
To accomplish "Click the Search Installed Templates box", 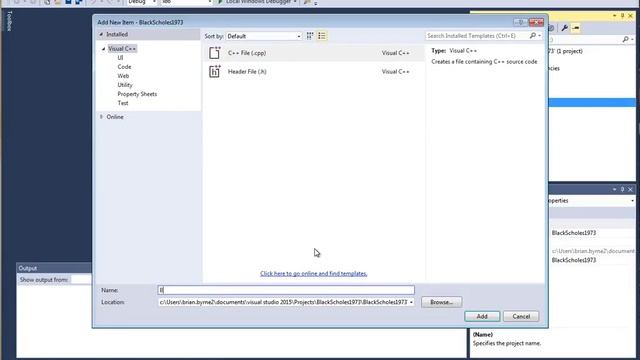I will coord(477,36).
